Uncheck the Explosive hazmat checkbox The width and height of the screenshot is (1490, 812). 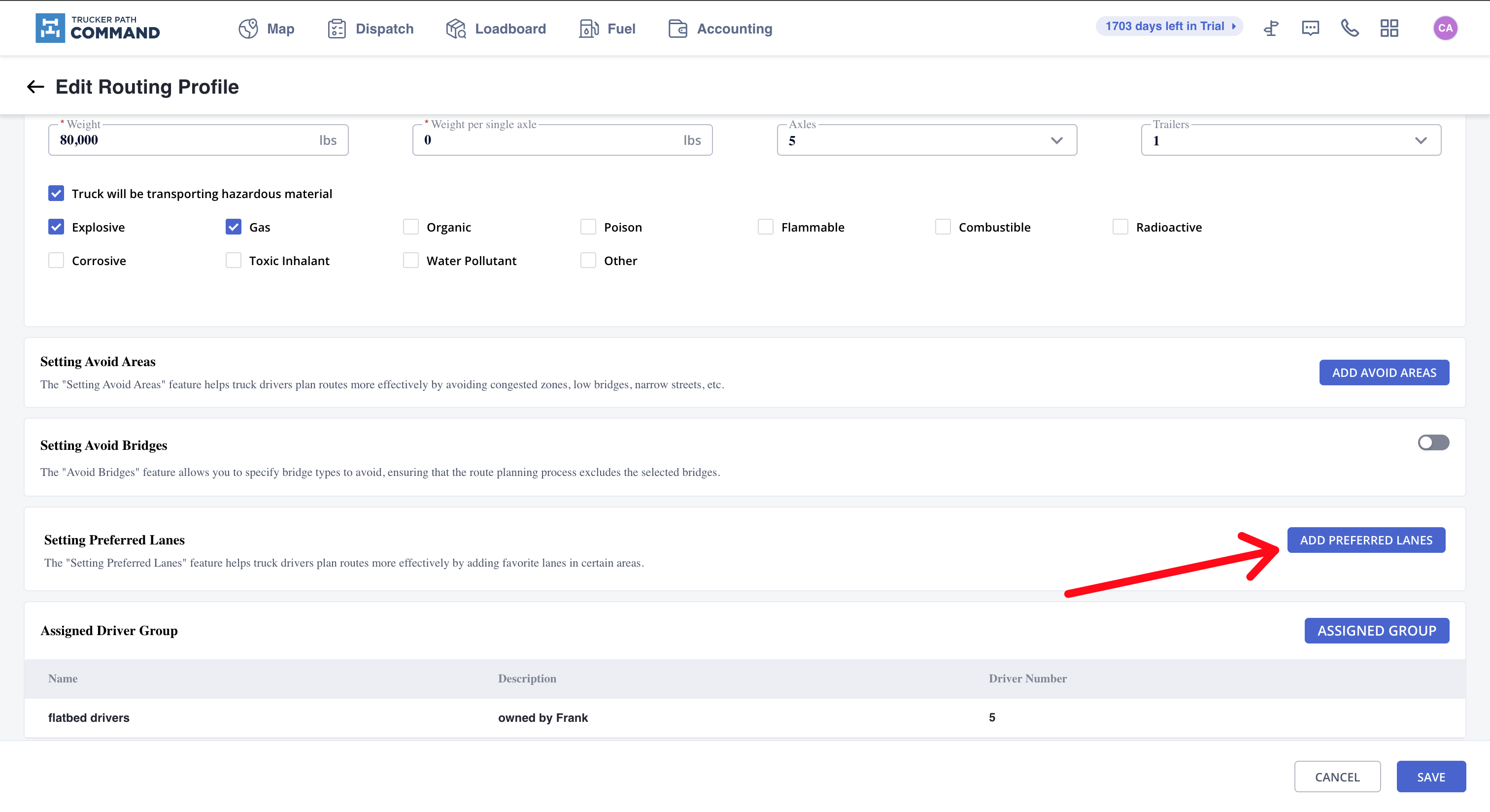click(x=56, y=227)
